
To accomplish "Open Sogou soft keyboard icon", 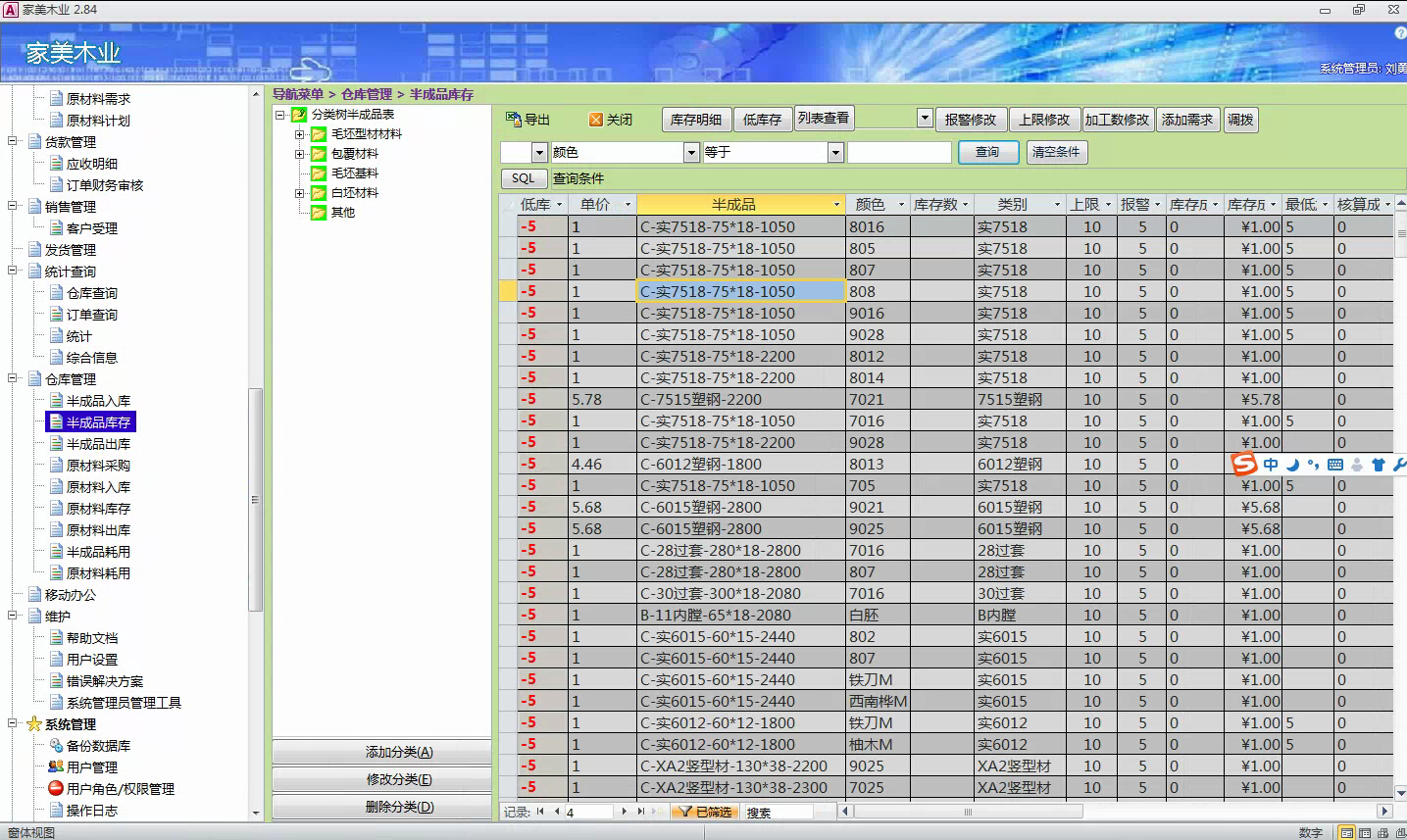I will pyautogui.click(x=1334, y=465).
